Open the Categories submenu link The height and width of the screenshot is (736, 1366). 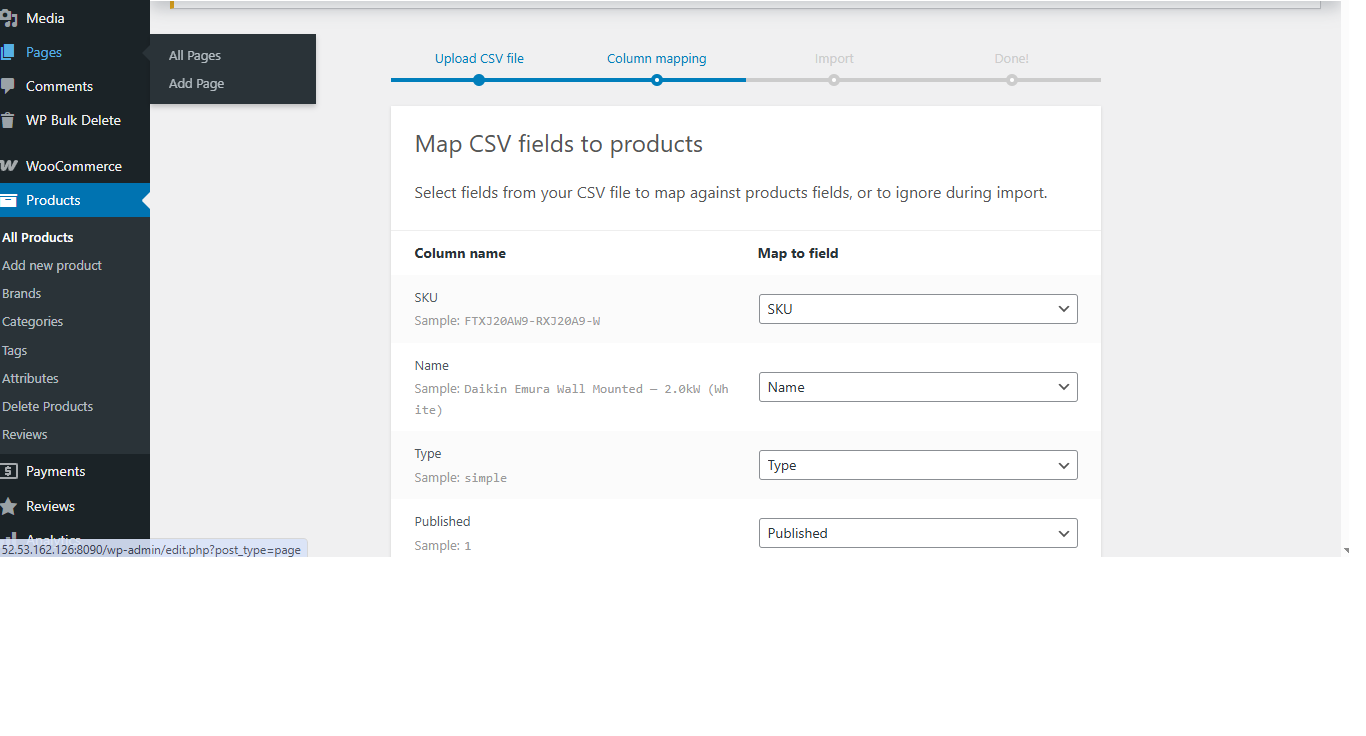[32, 321]
